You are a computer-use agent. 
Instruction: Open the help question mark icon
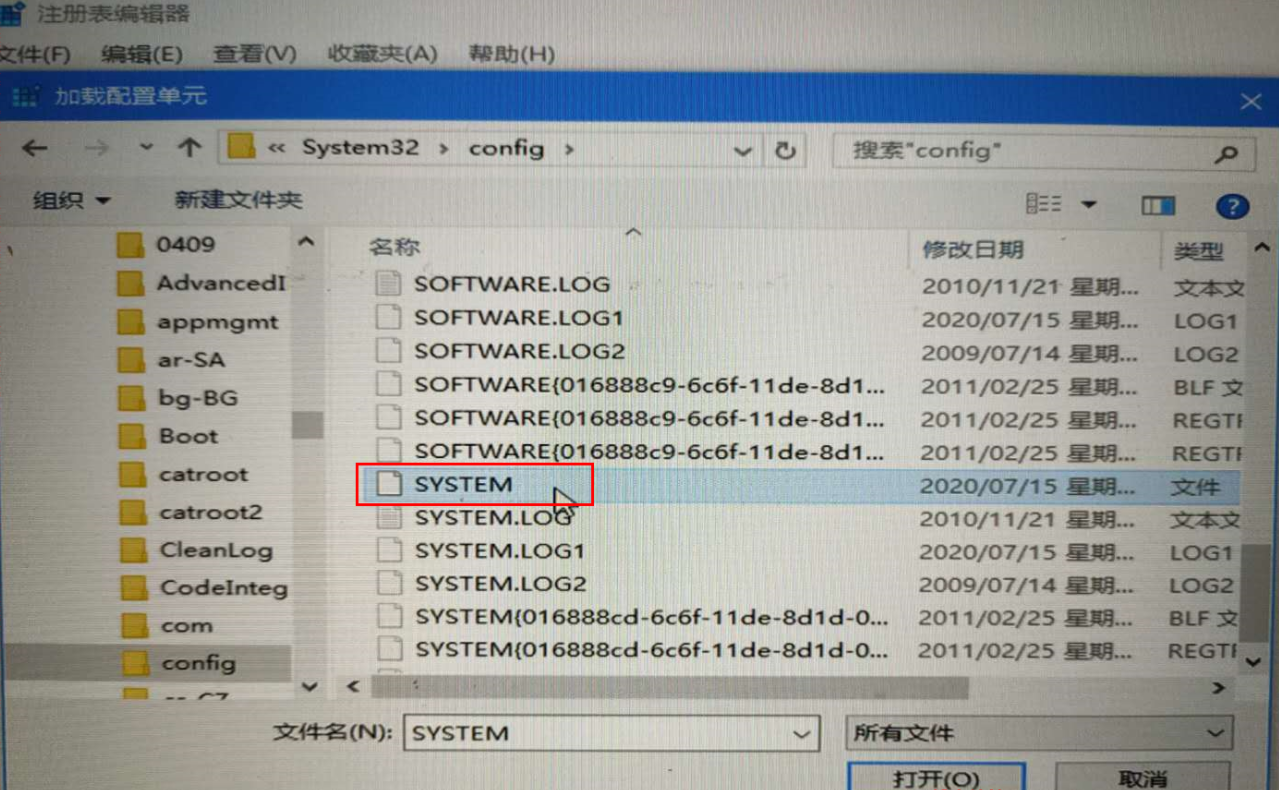(1232, 205)
